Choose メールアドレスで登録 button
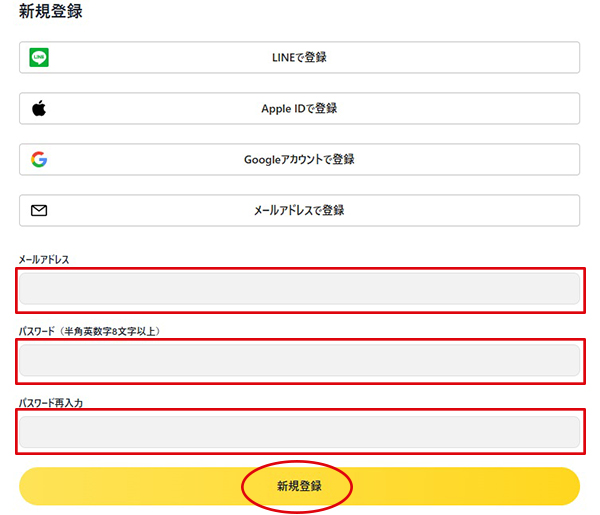The width and height of the screenshot is (600, 515). 300,210
